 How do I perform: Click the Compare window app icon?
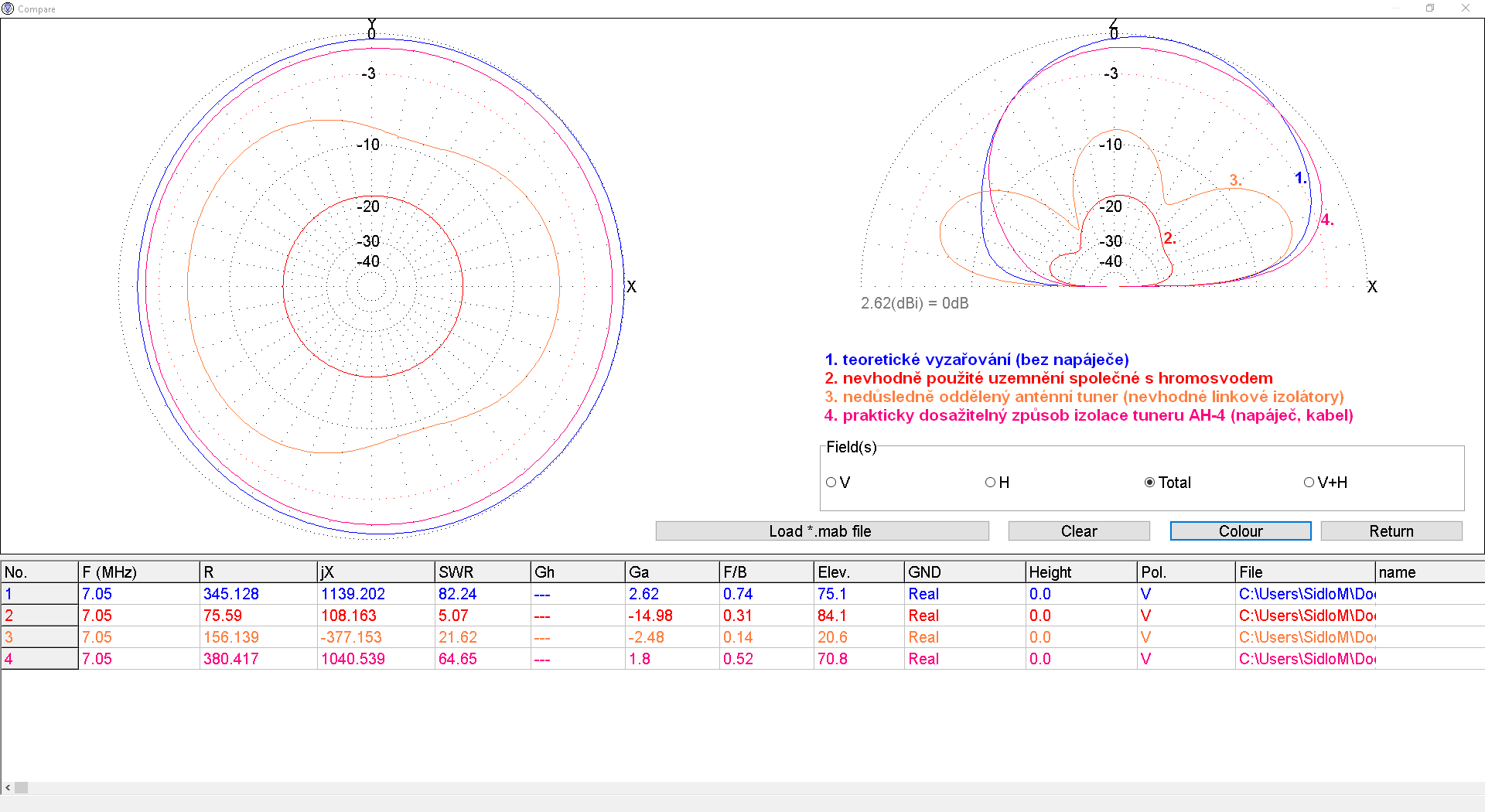pos(8,9)
